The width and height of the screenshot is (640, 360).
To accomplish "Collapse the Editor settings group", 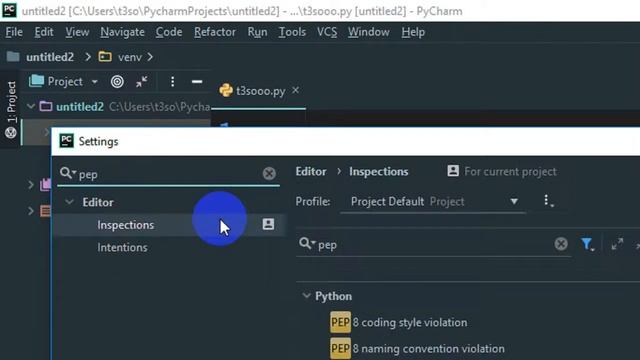I will click(69, 202).
